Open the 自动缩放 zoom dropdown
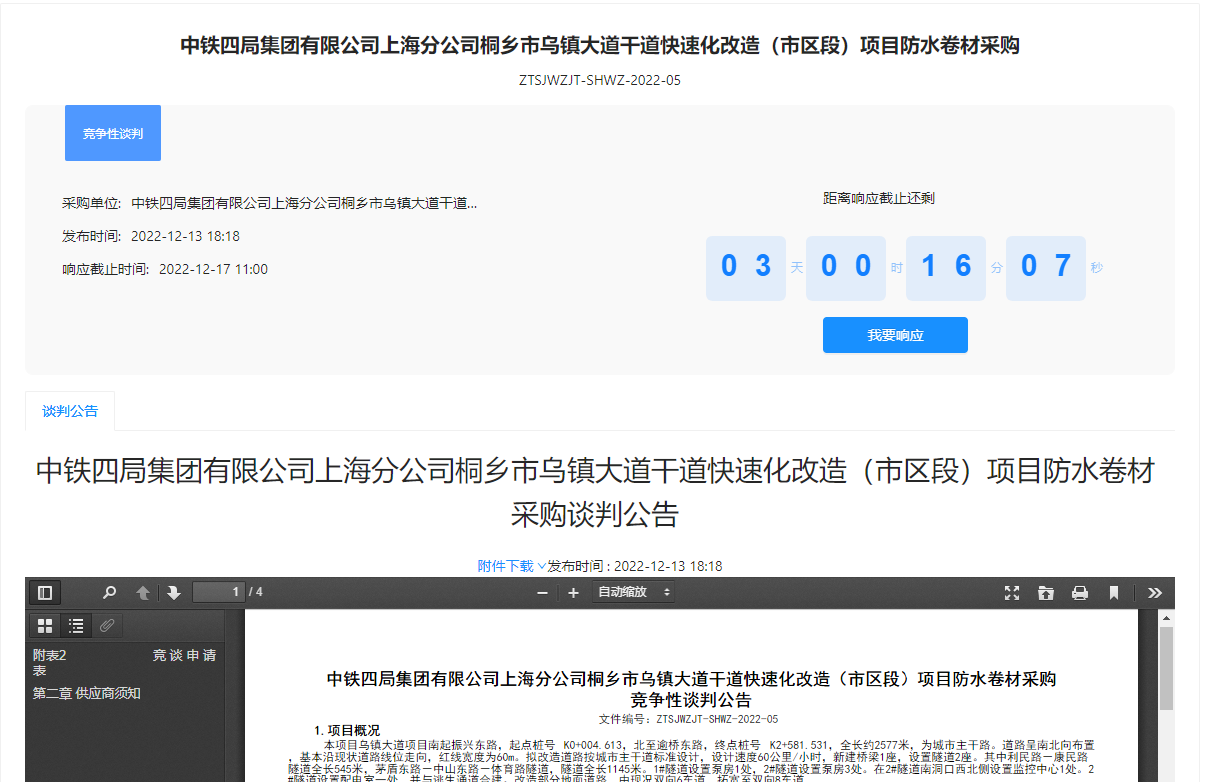The image size is (1208, 782). click(x=633, y=592)
